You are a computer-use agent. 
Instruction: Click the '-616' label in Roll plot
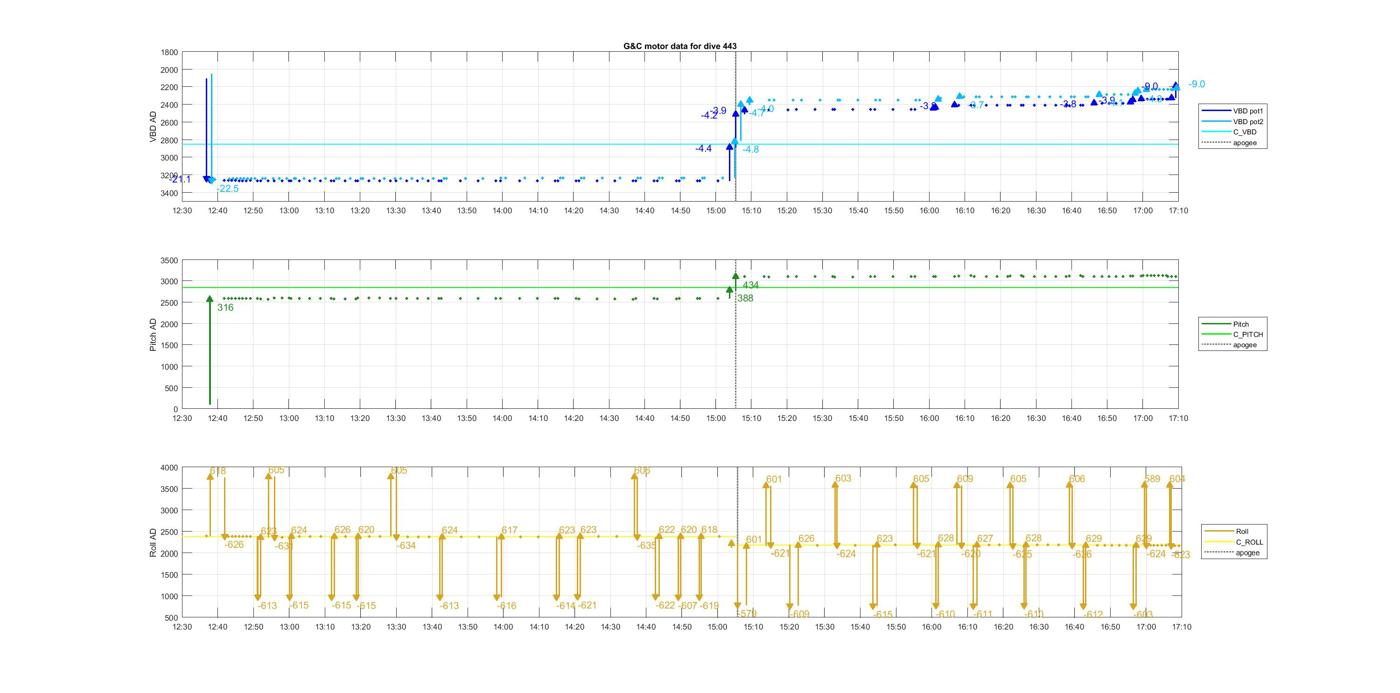tap(507, 606)
